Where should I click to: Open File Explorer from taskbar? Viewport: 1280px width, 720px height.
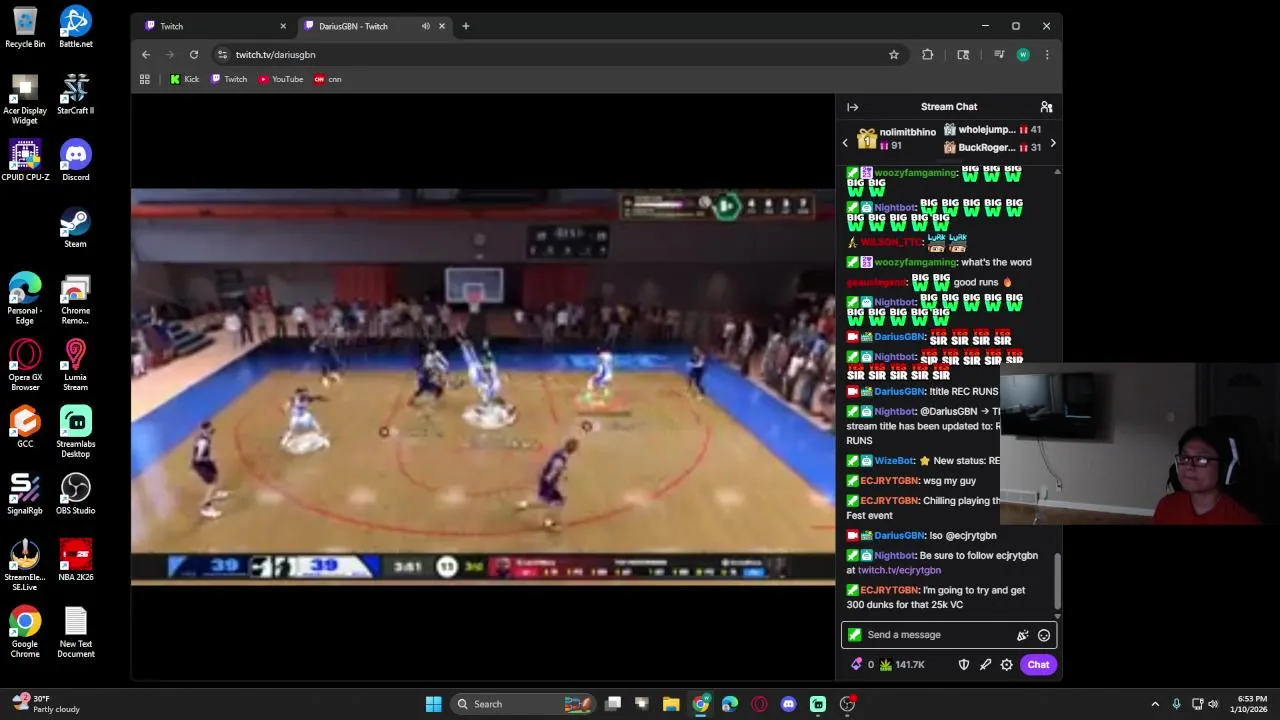pos(671,704)
